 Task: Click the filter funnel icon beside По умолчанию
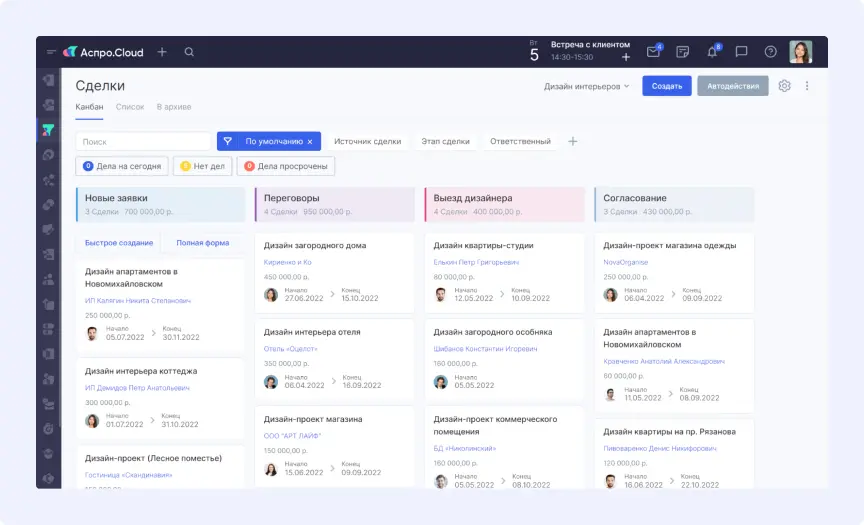click(228, 142)
